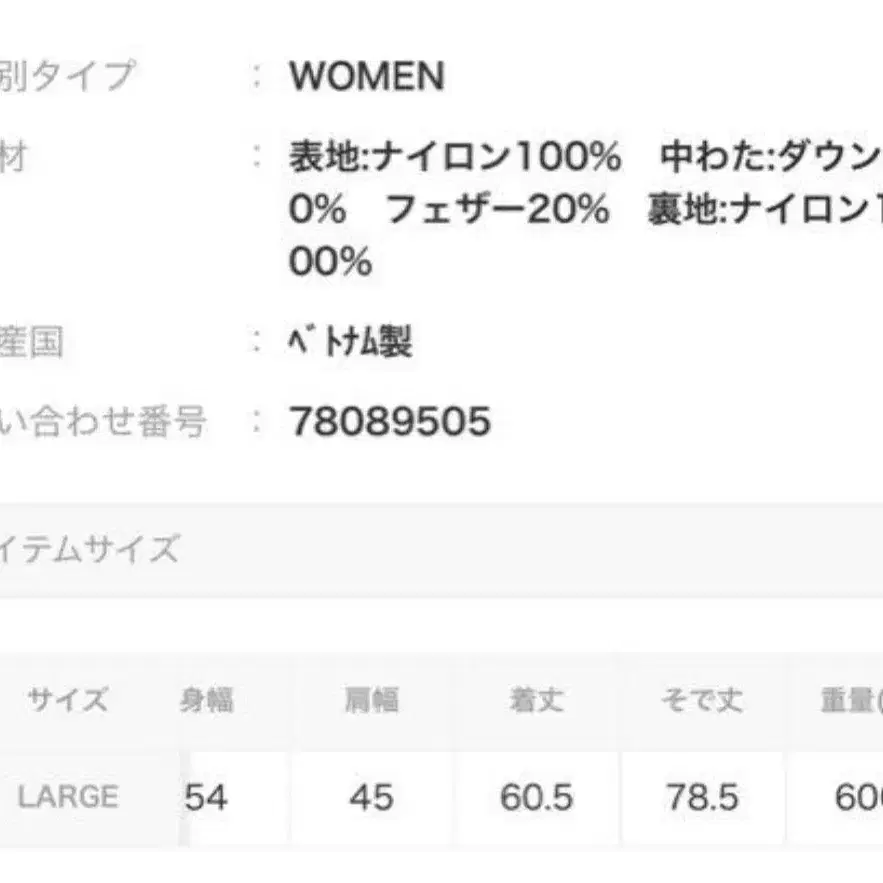Viewport: 883px width, 883px height.
Task: Click the い合わせ番号 label
Action: click(x=103, y=422)
